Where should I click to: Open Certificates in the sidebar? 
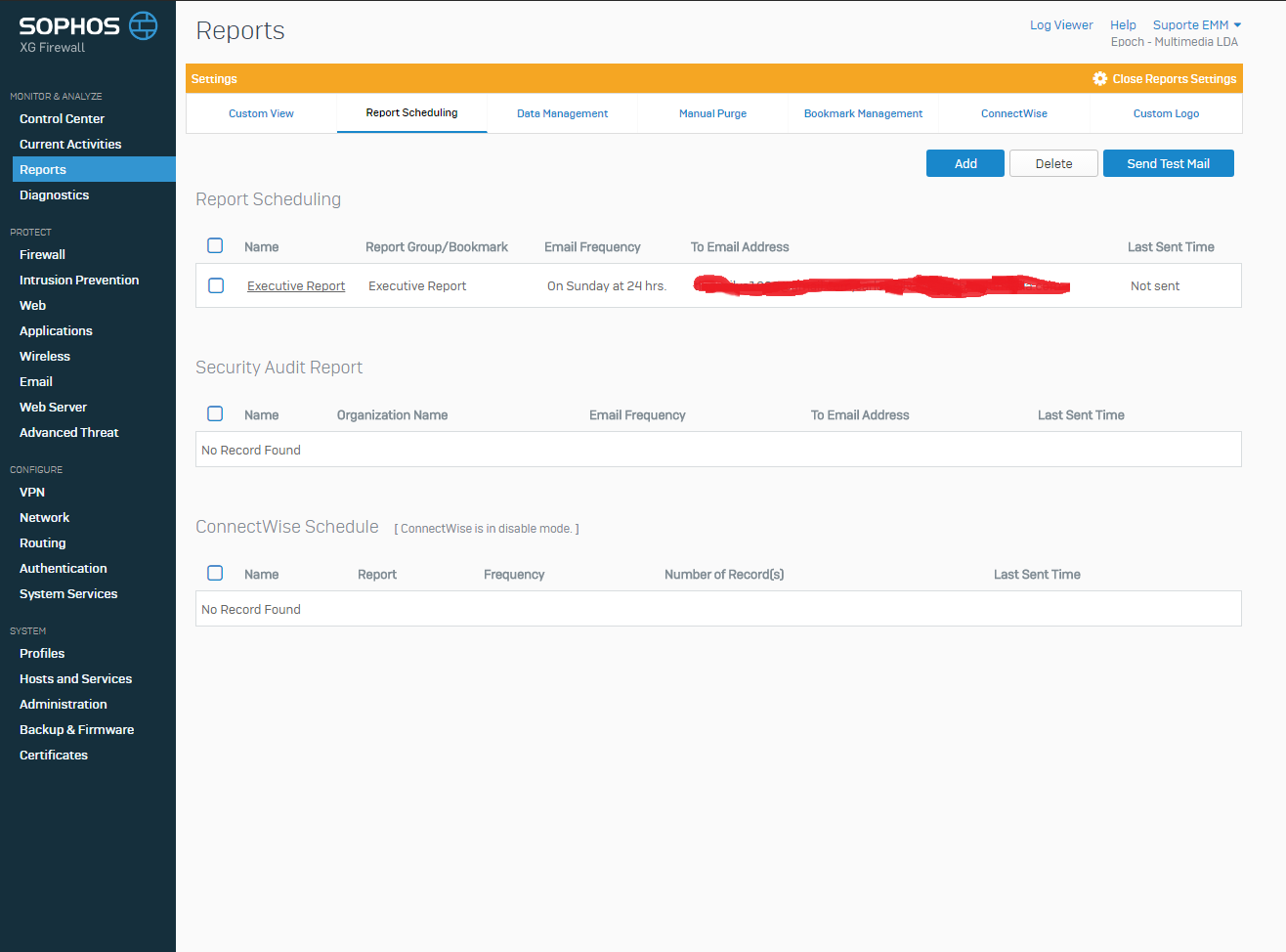coord(54,755)
